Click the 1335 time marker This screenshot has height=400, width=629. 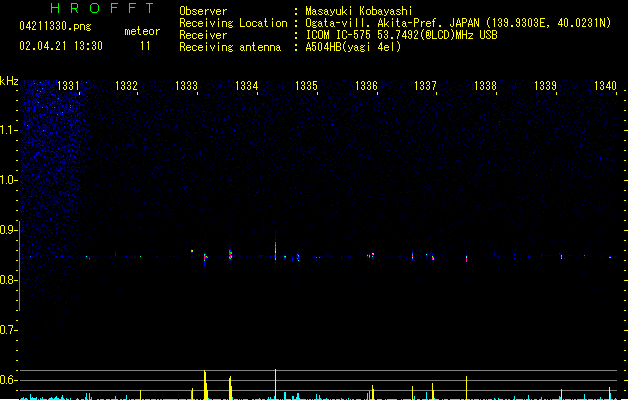point(306,86)
